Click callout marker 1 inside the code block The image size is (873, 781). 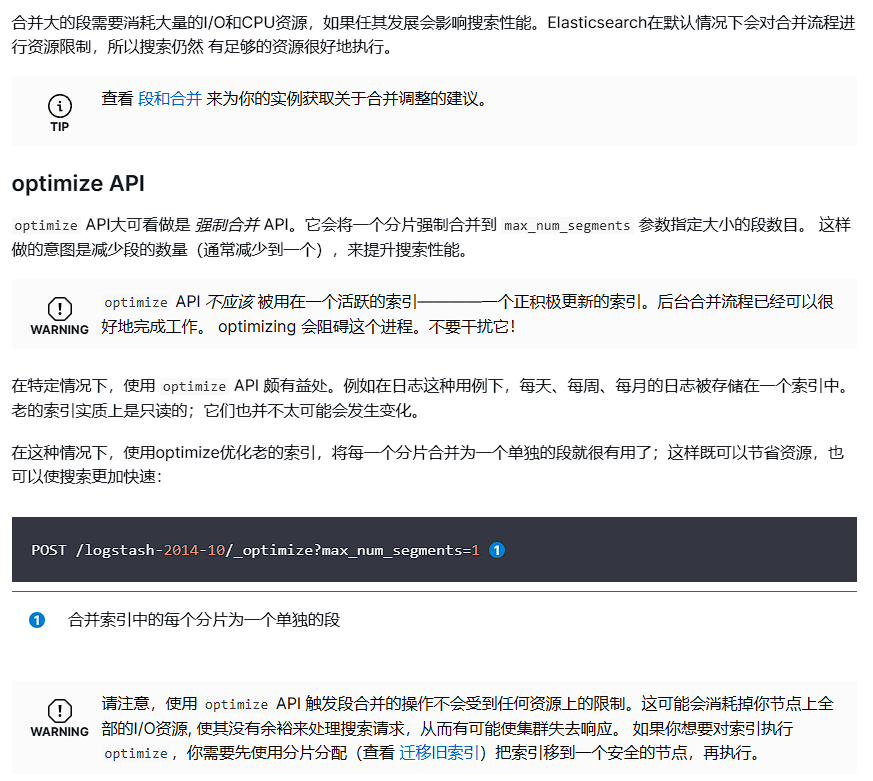click(497, 550)
